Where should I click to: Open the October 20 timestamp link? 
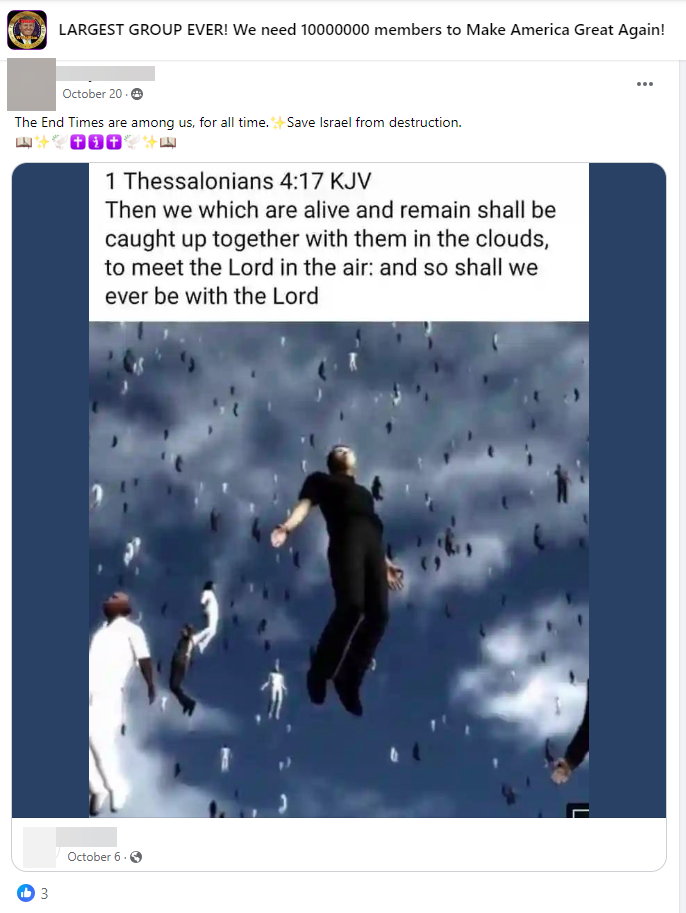(x=90, y=91)
